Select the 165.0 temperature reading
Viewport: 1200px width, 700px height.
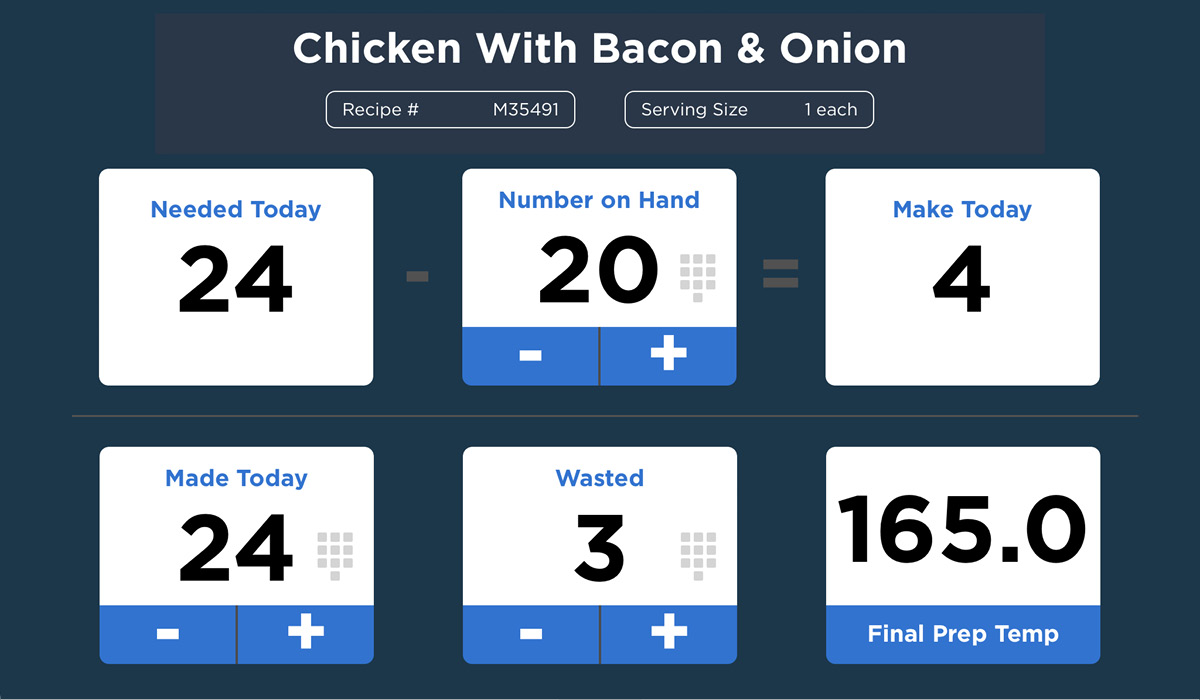(962, 530)
